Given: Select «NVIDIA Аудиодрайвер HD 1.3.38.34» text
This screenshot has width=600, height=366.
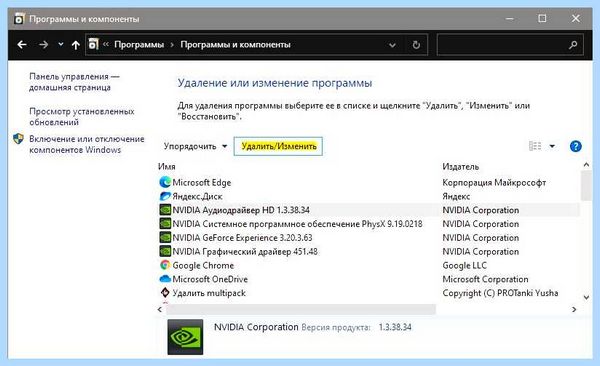Looking at the screenshot, I should [x=241, y=210].
